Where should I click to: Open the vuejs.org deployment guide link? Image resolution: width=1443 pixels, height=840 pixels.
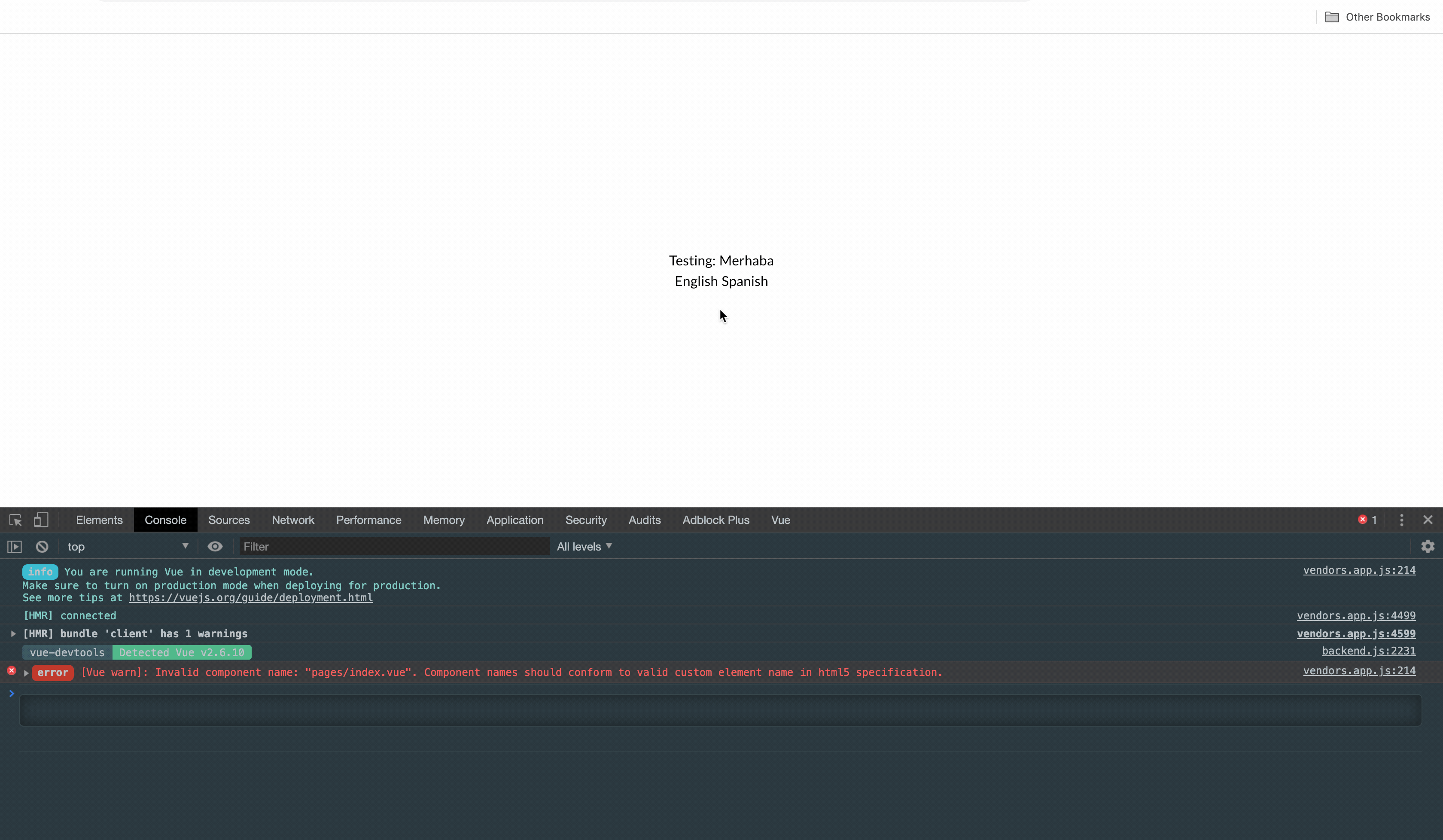[x=251, y=598]
